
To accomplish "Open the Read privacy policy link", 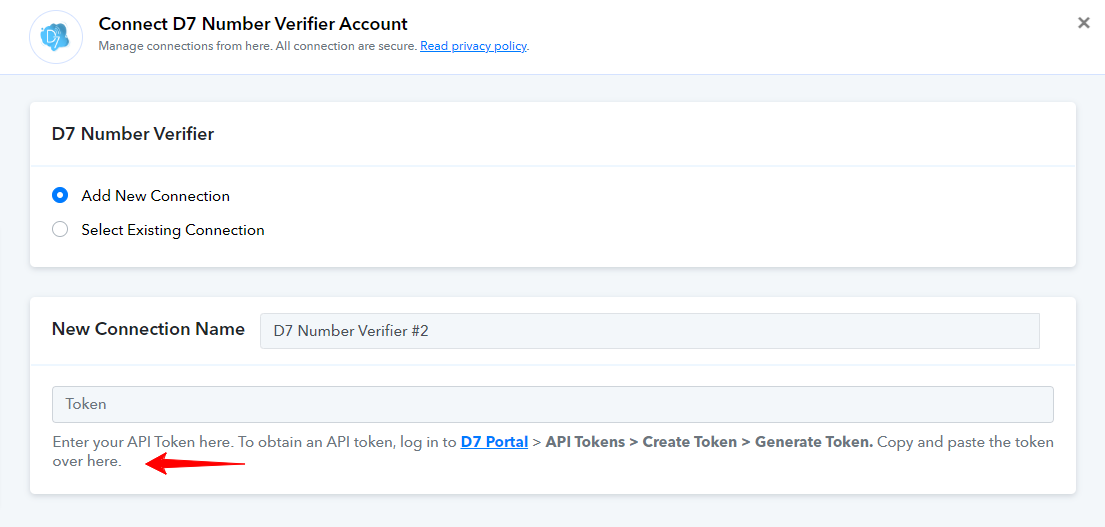I will (x=474, y=46).
